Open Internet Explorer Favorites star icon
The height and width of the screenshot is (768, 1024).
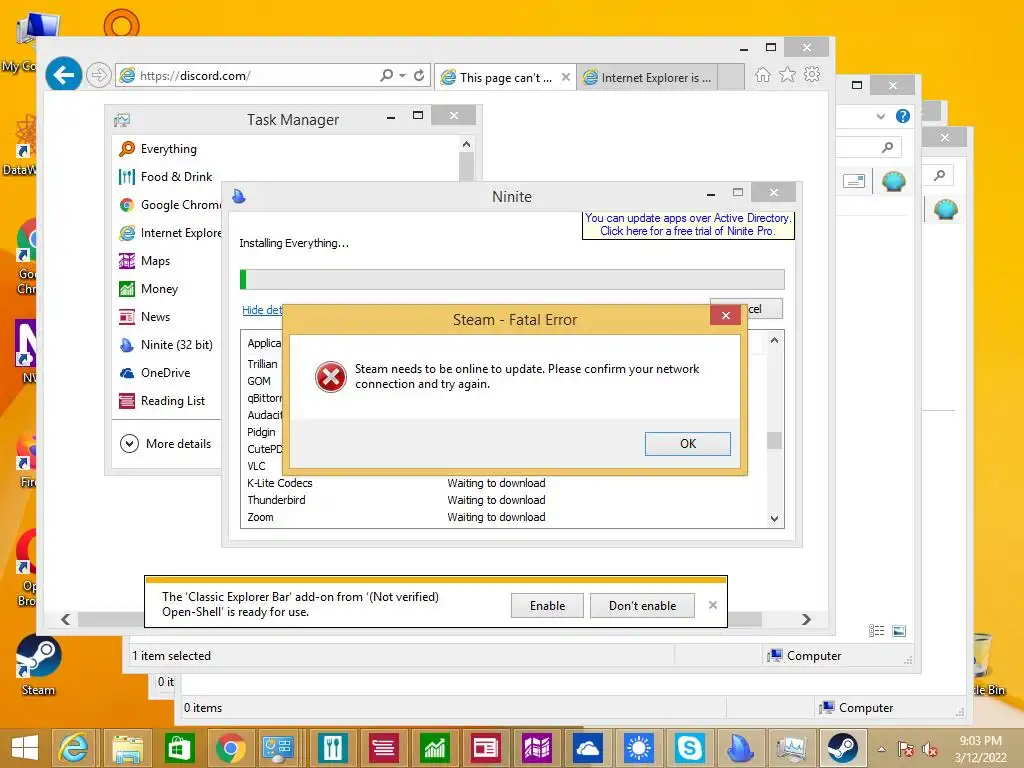[788, 74]
